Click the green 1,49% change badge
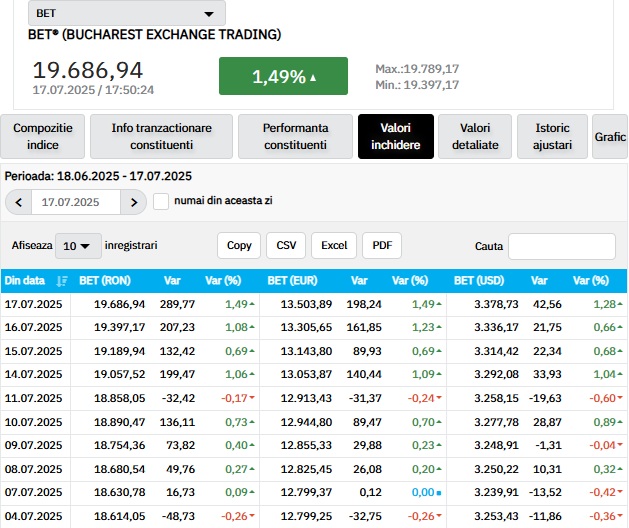629x528 pixels. click(x=283, y=76)
